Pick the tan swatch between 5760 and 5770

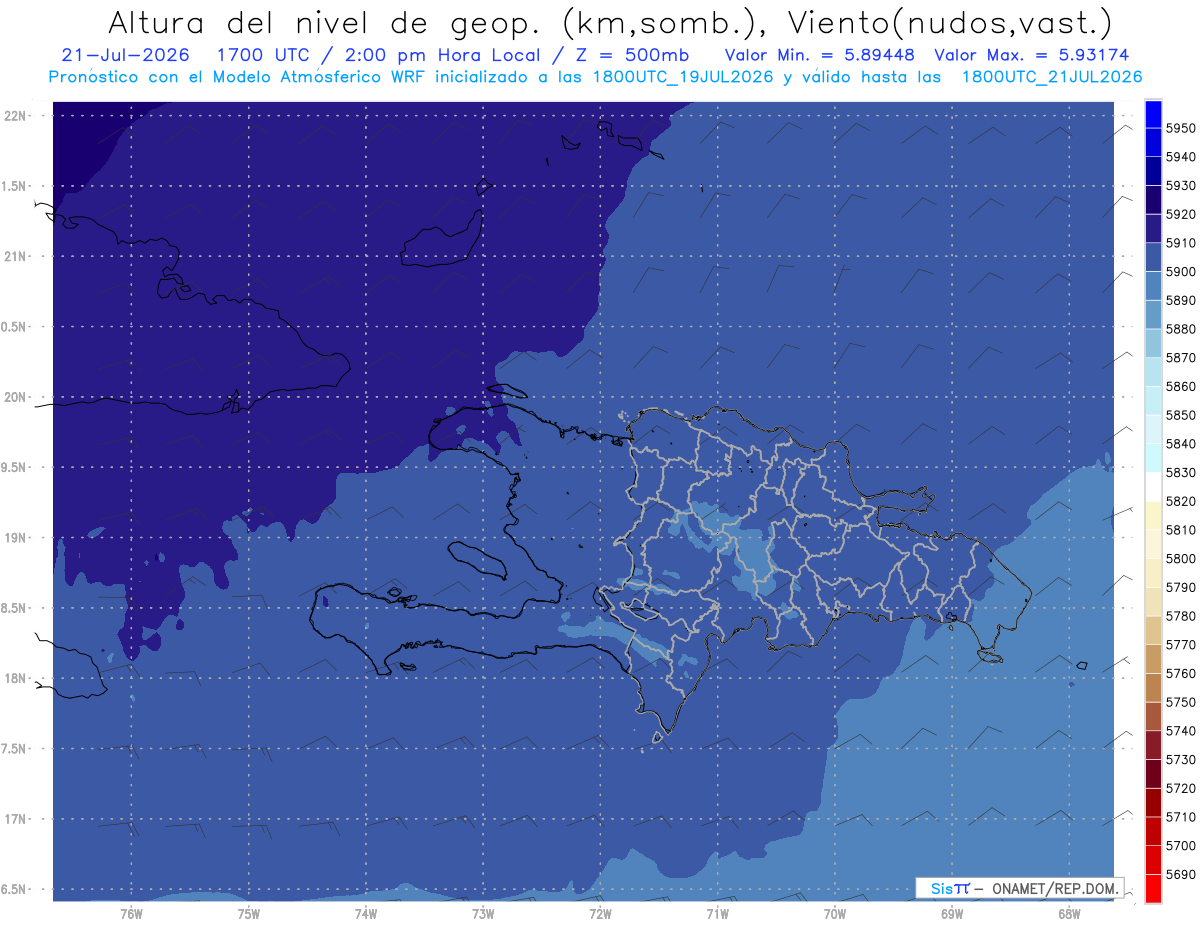click(x=1153, y=659)
